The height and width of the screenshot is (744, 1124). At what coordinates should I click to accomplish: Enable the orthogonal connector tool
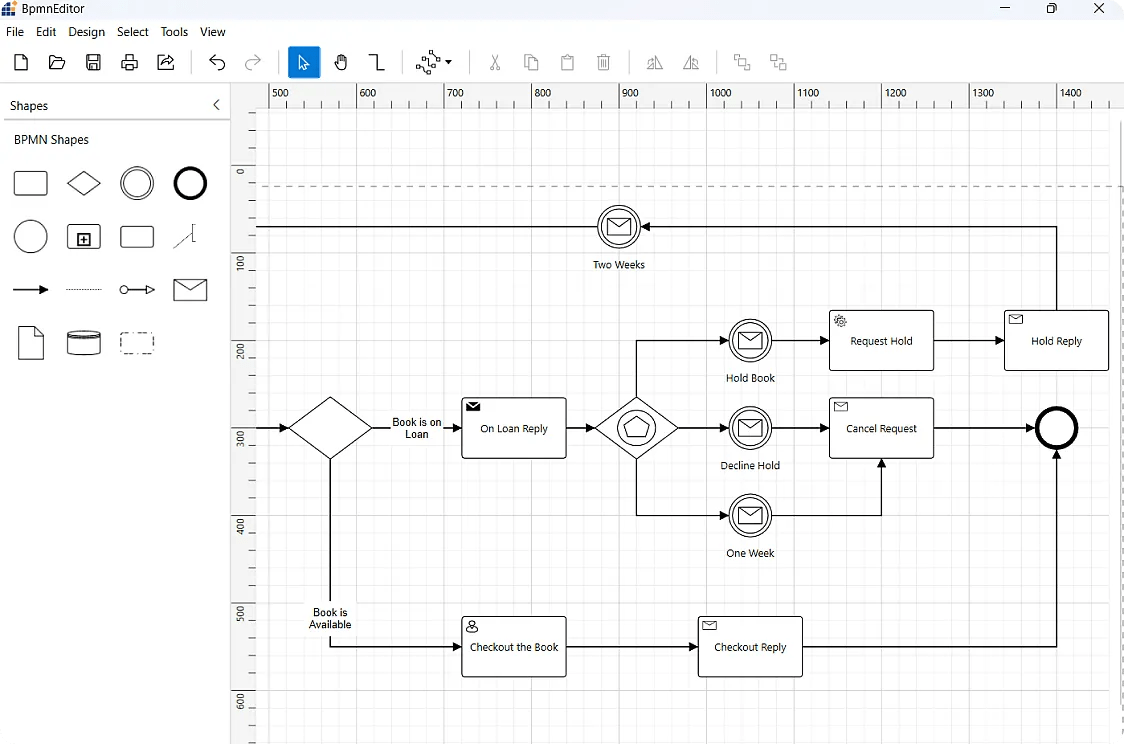click(x=377, y=62)
